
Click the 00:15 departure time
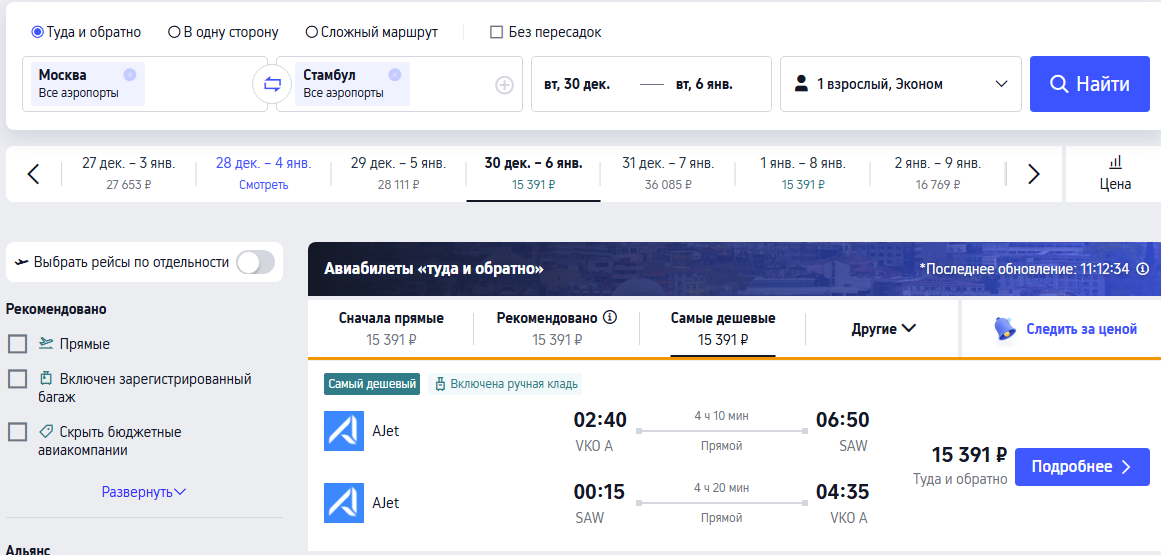[x=599, y=492]
